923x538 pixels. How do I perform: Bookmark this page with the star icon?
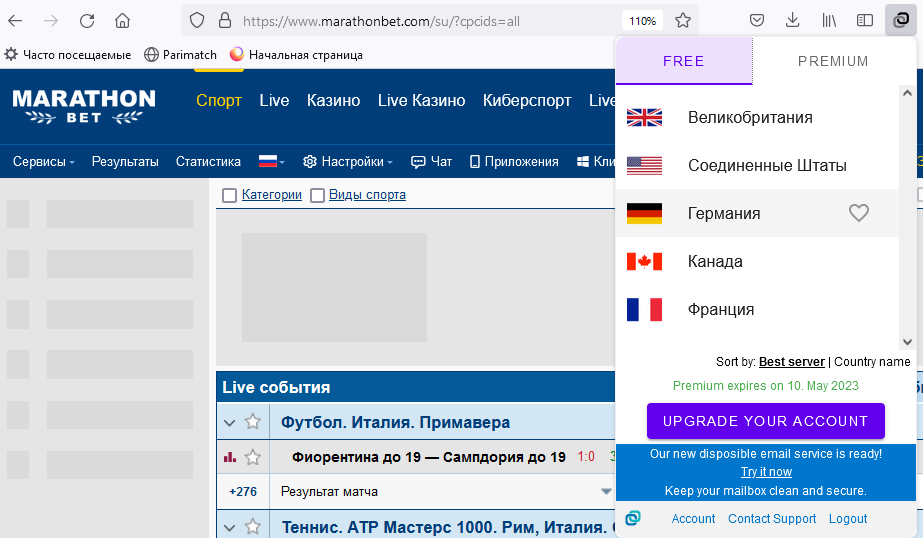[683, 20]
